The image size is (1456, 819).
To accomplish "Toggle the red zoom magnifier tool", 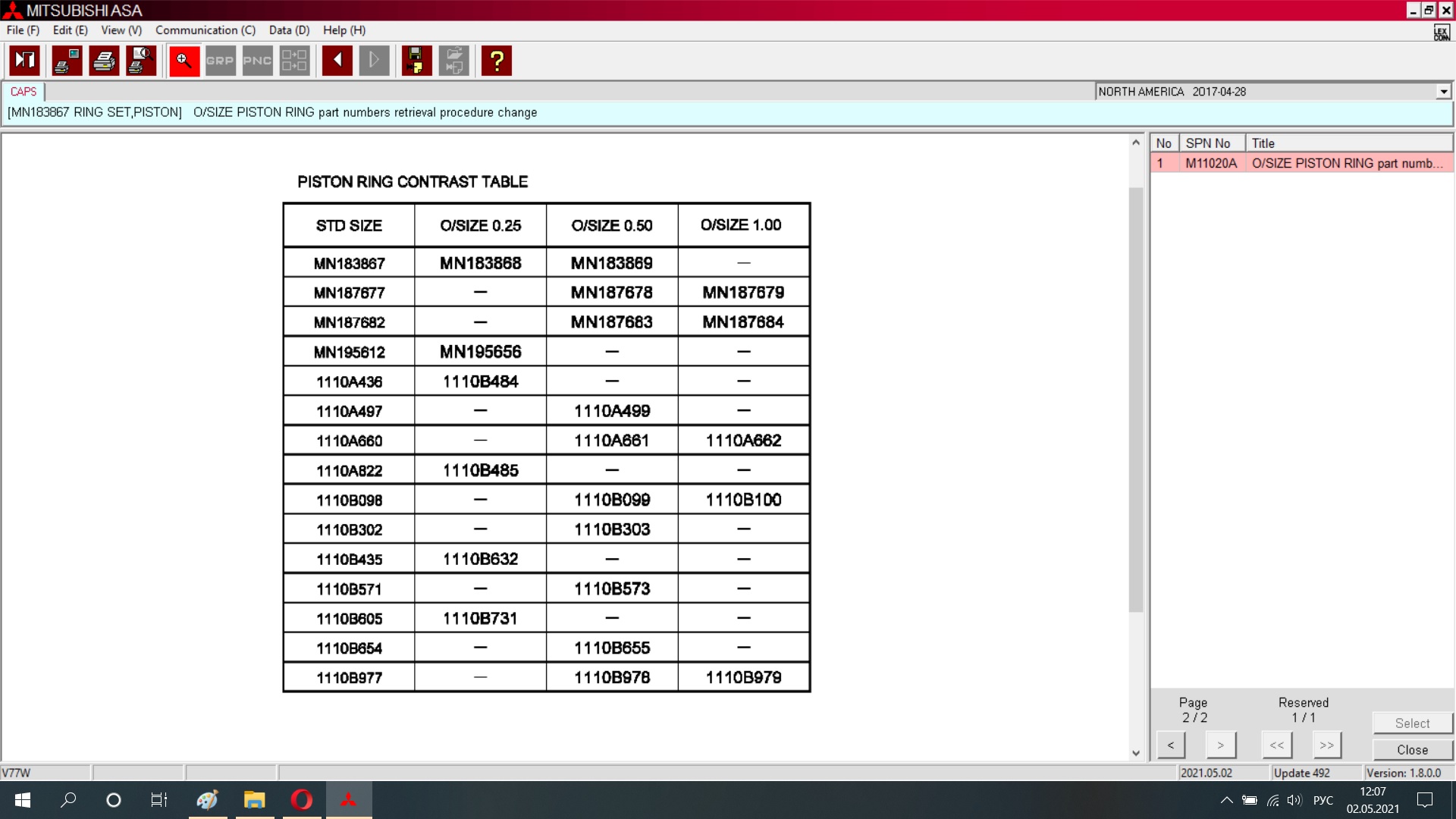I will point(184,61).
